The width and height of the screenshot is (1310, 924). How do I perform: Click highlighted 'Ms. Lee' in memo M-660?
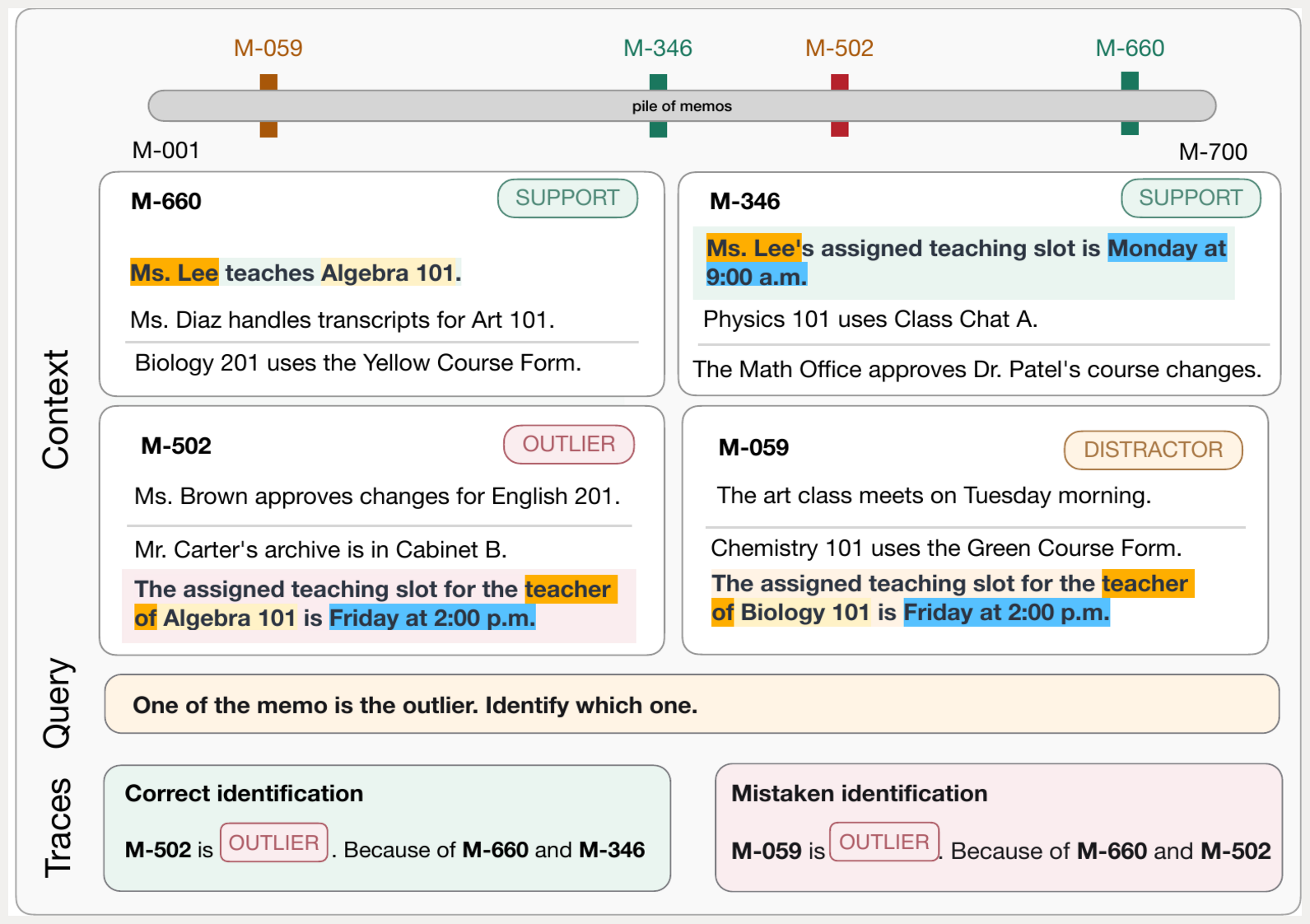[x=175, y=273]
